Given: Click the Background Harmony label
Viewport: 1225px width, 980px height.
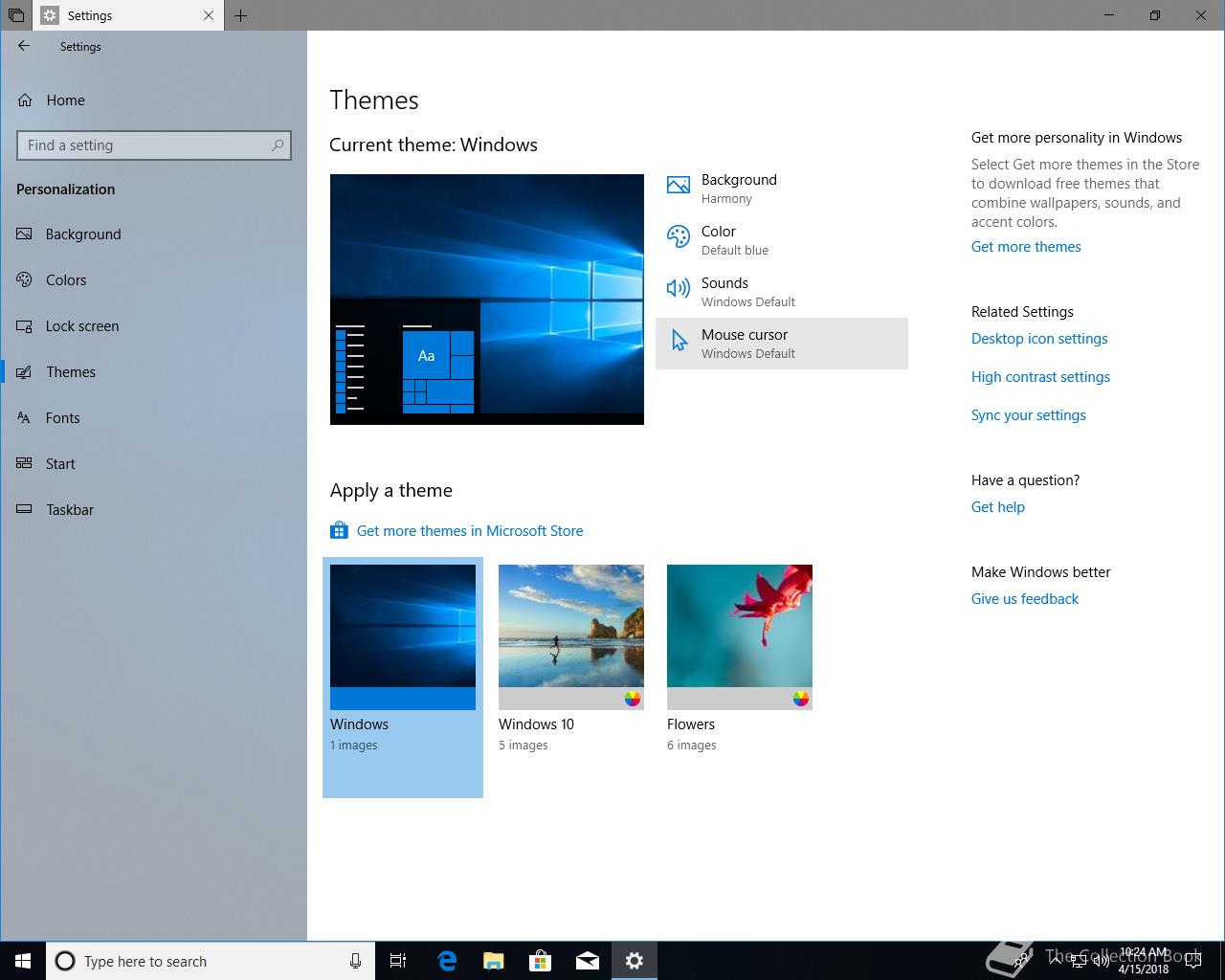Looking at the screenshot, I should [739, 189].
